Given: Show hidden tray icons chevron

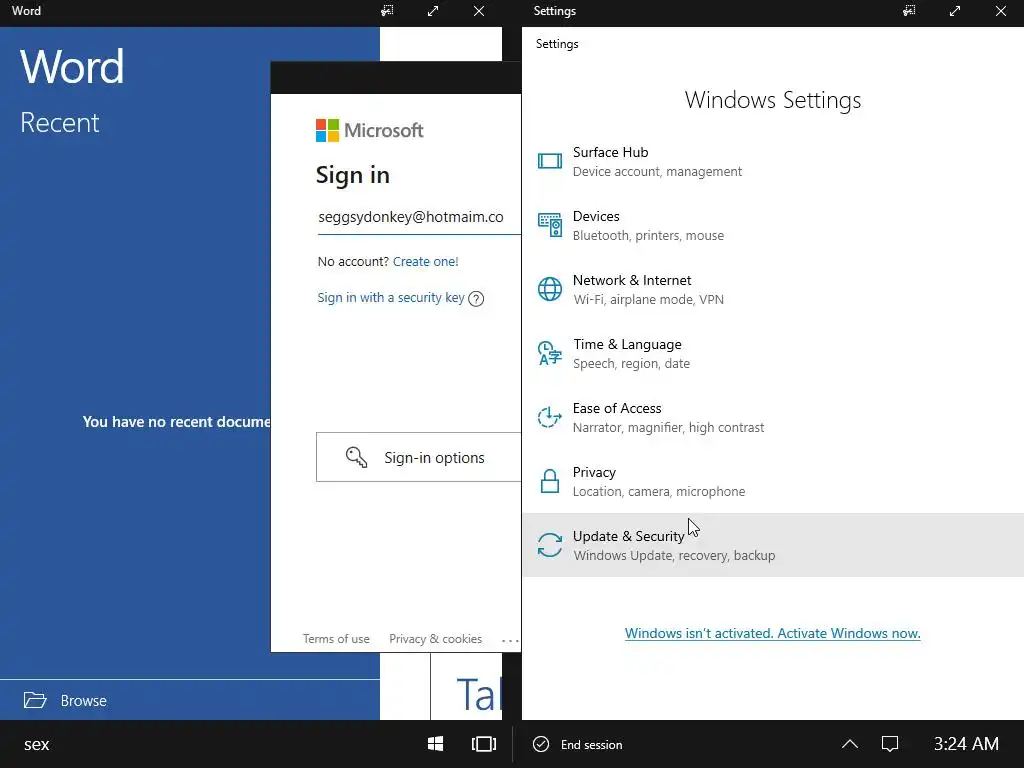Looking at the screenshot, I should coord(850,744).
